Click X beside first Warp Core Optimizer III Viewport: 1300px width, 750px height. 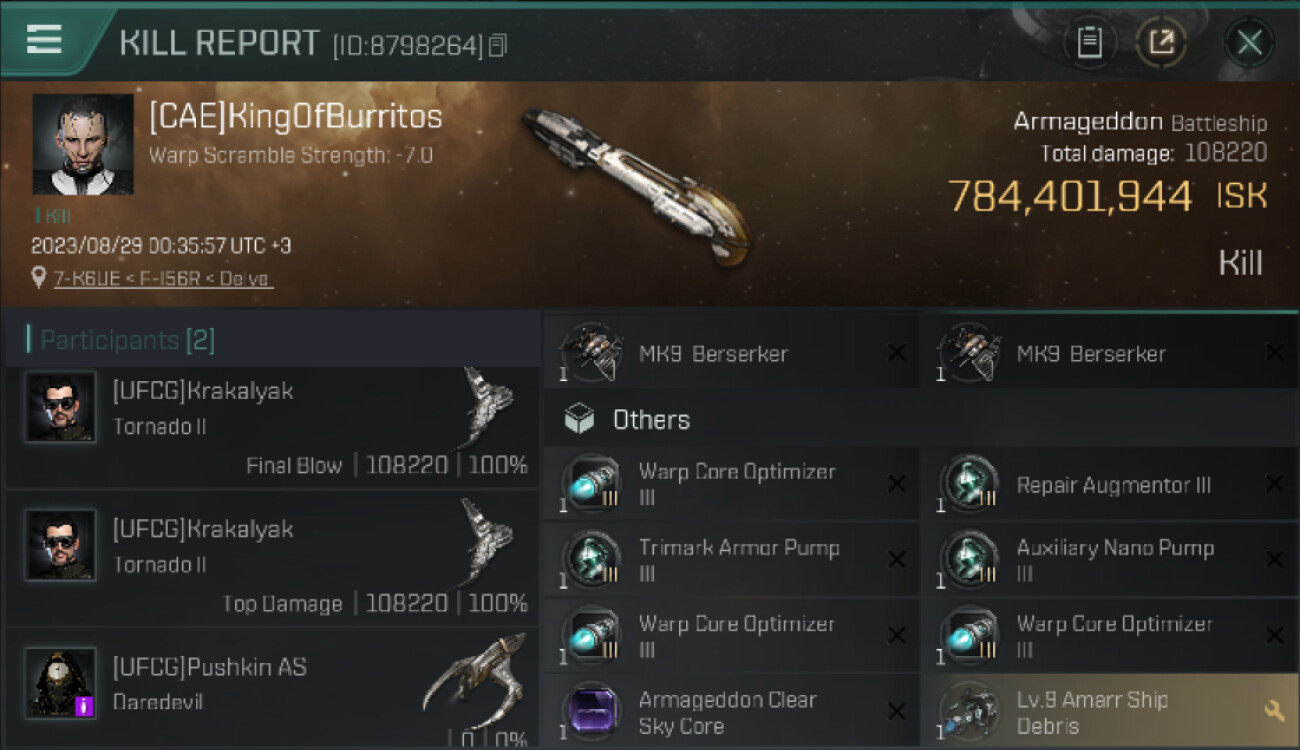pyautogui.click(x=897, y=484)
